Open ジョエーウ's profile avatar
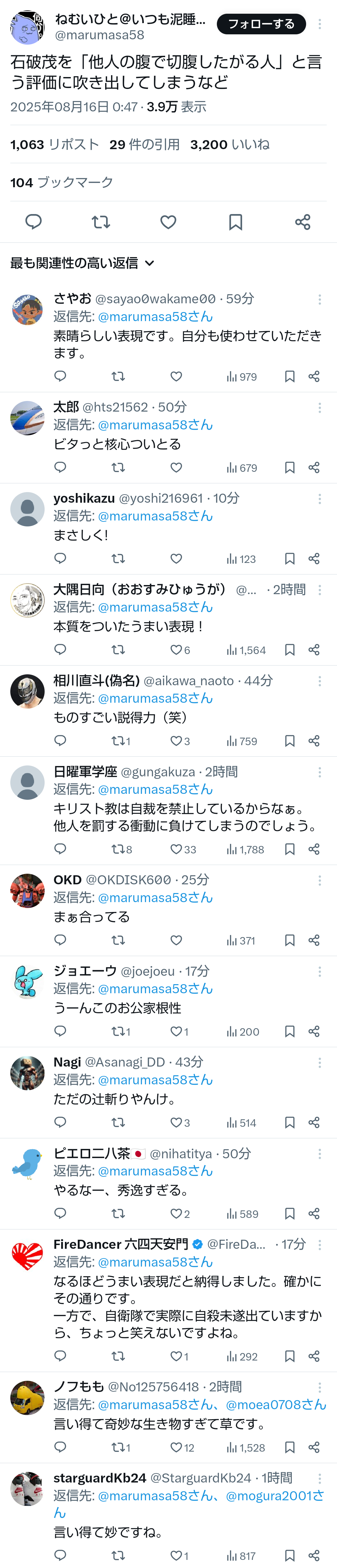This screenshot has height=1568, width=337. (27, 982)
